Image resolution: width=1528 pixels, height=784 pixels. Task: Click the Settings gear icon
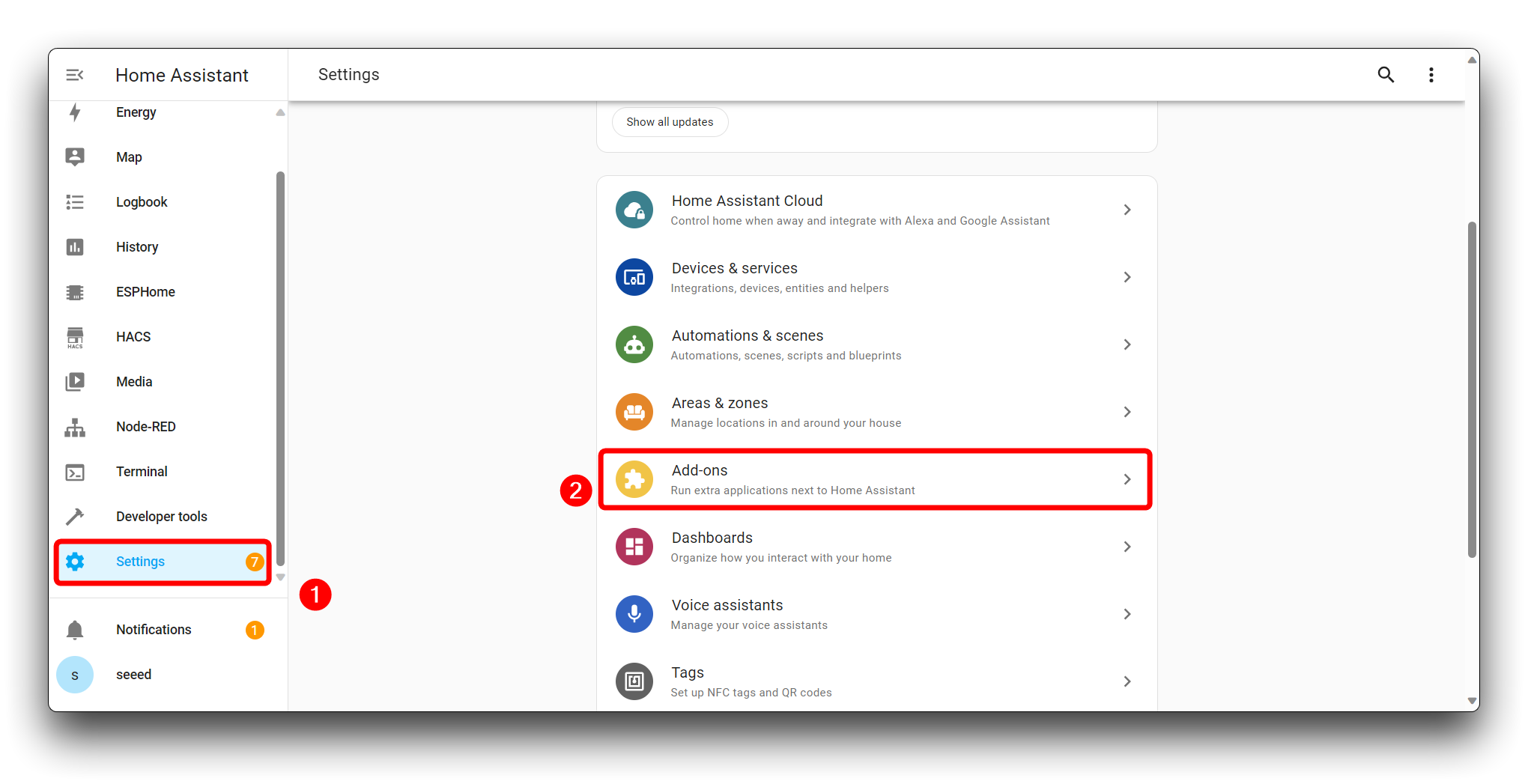[x=75, y=562]
